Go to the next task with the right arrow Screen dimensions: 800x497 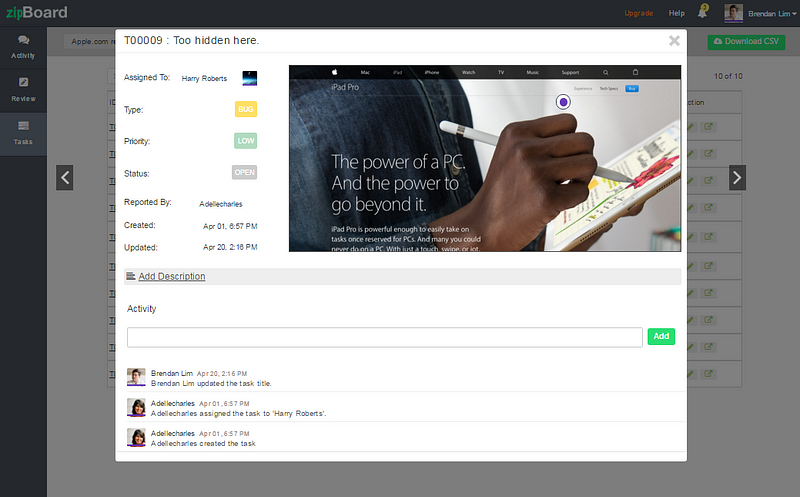737,178
